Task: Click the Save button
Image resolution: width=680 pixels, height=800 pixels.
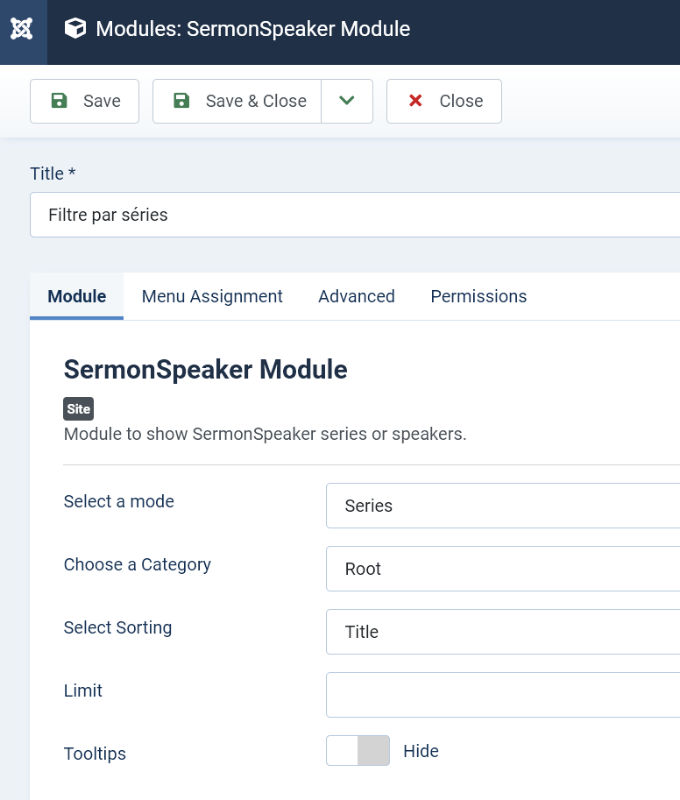Action: (x=85, y=101)
